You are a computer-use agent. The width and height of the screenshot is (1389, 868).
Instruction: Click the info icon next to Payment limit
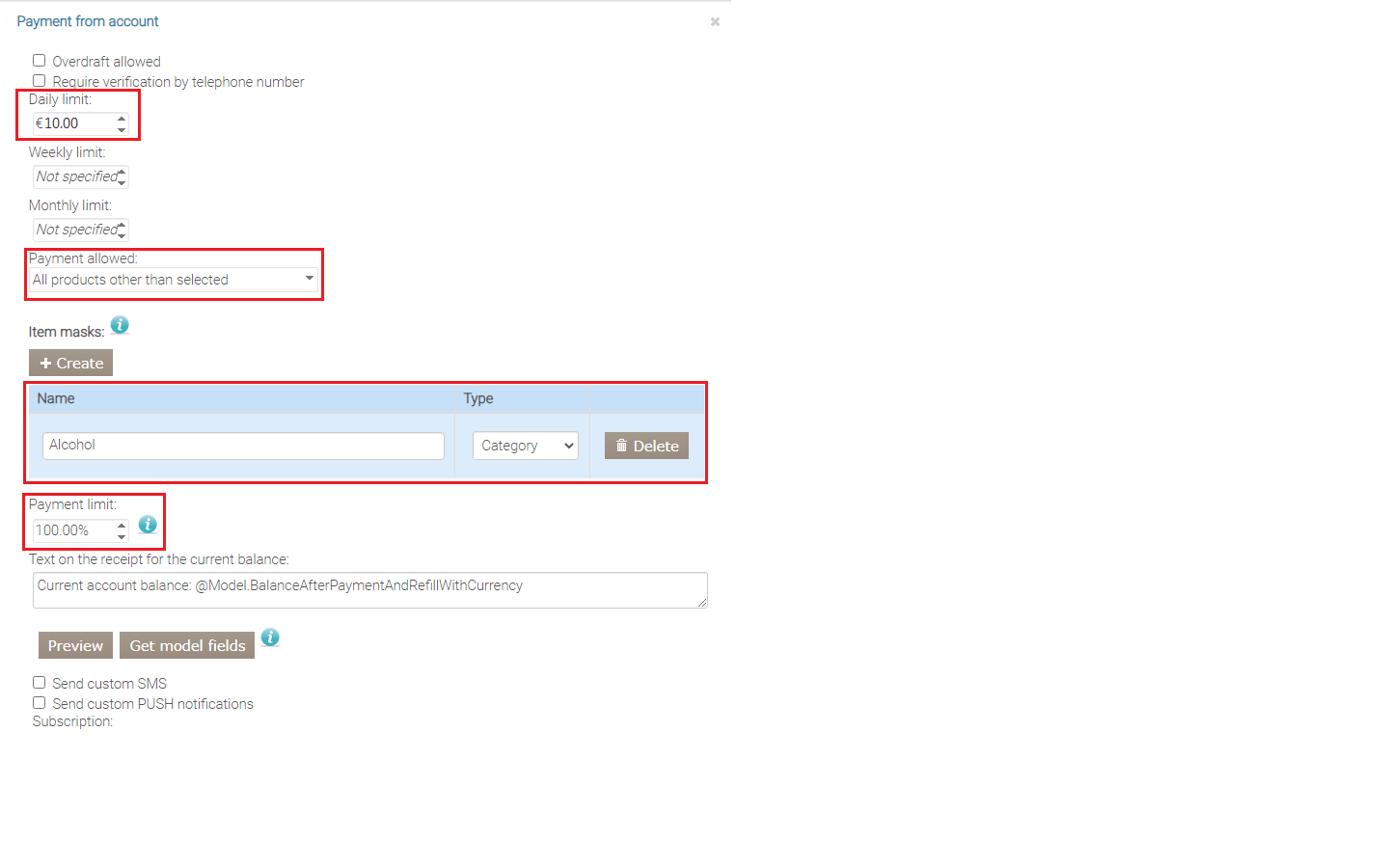pos(148,525)
